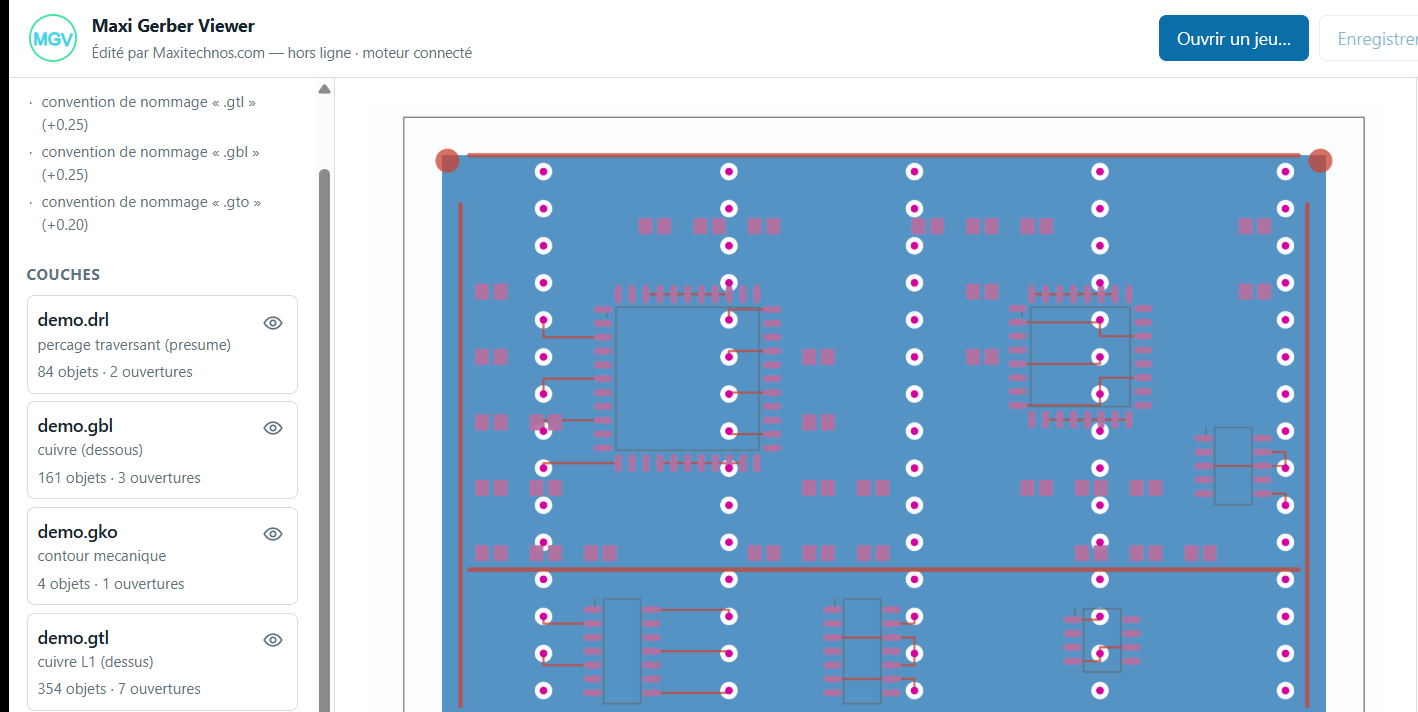
Task: Click the large square chip outline on board
Action: point(673,378)
